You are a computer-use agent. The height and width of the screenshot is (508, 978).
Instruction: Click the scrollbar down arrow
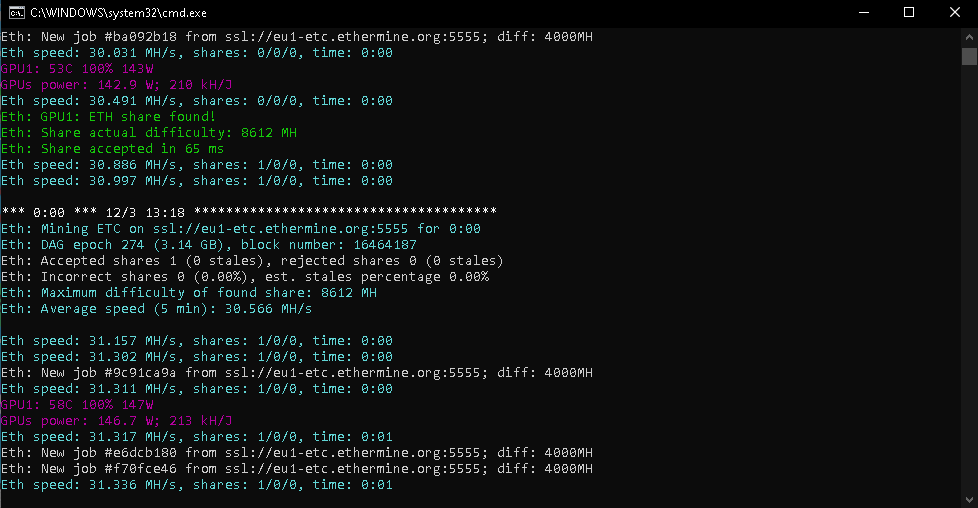tap(969, 499)
